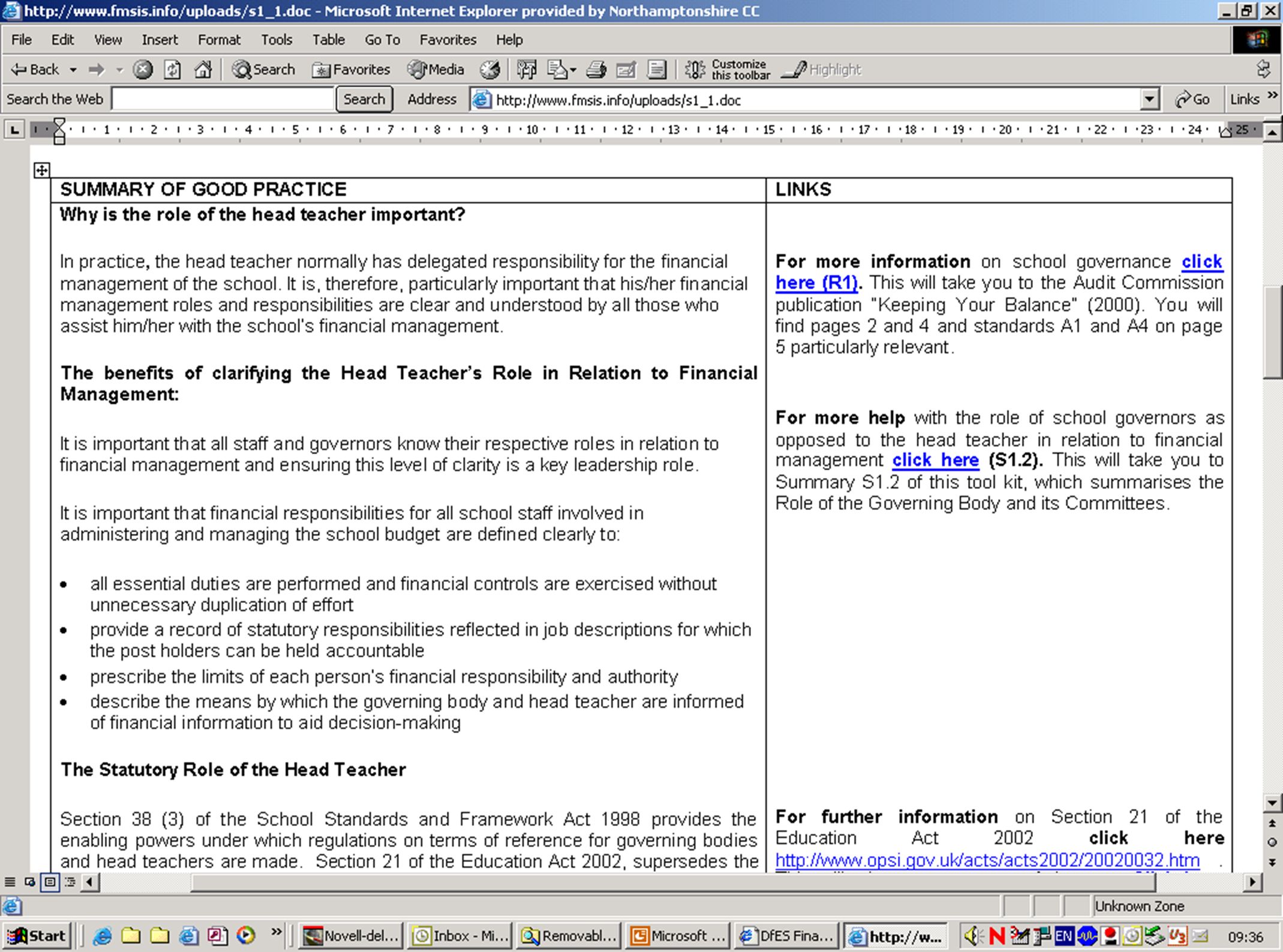Screen dimensions: 1283x952
Task: Click the volume speaker tray icon
Action: click(x=972, y=936)
